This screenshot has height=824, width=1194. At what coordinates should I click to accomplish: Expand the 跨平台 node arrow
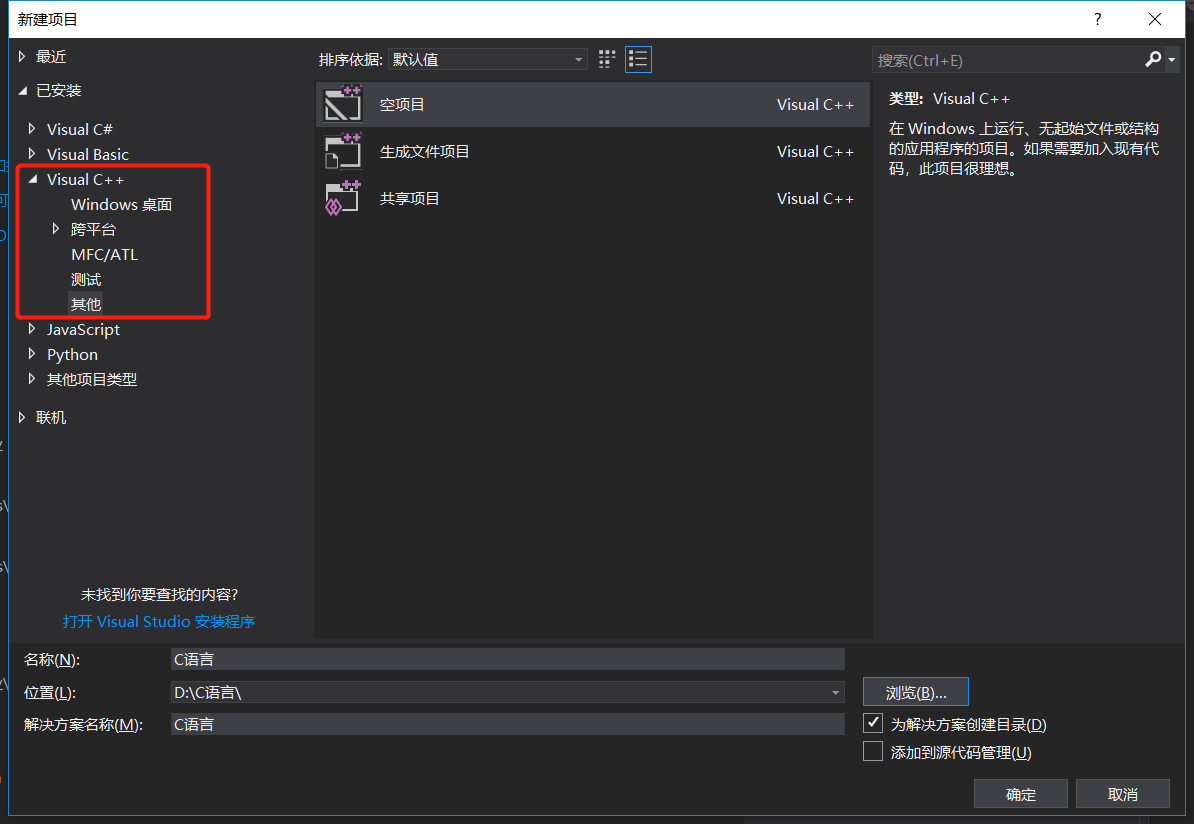pos(56,228)
